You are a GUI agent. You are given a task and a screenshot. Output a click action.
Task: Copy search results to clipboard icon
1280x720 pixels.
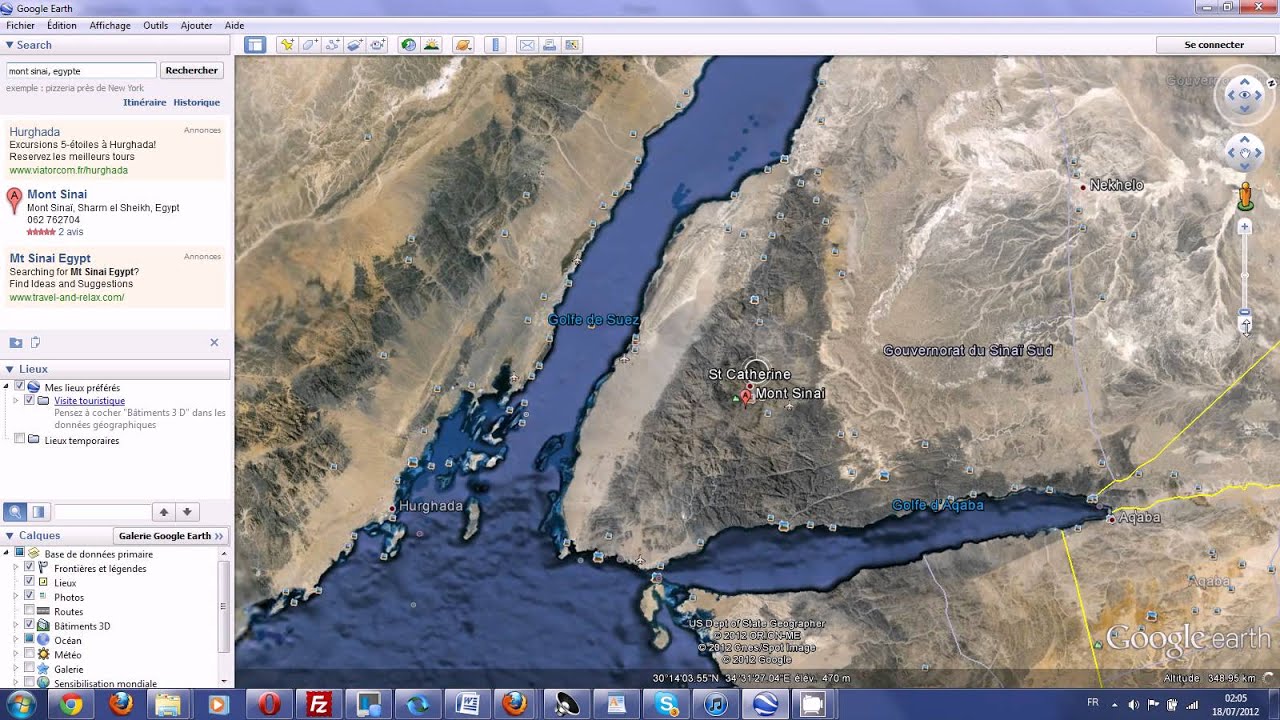[x=35, y=342]
